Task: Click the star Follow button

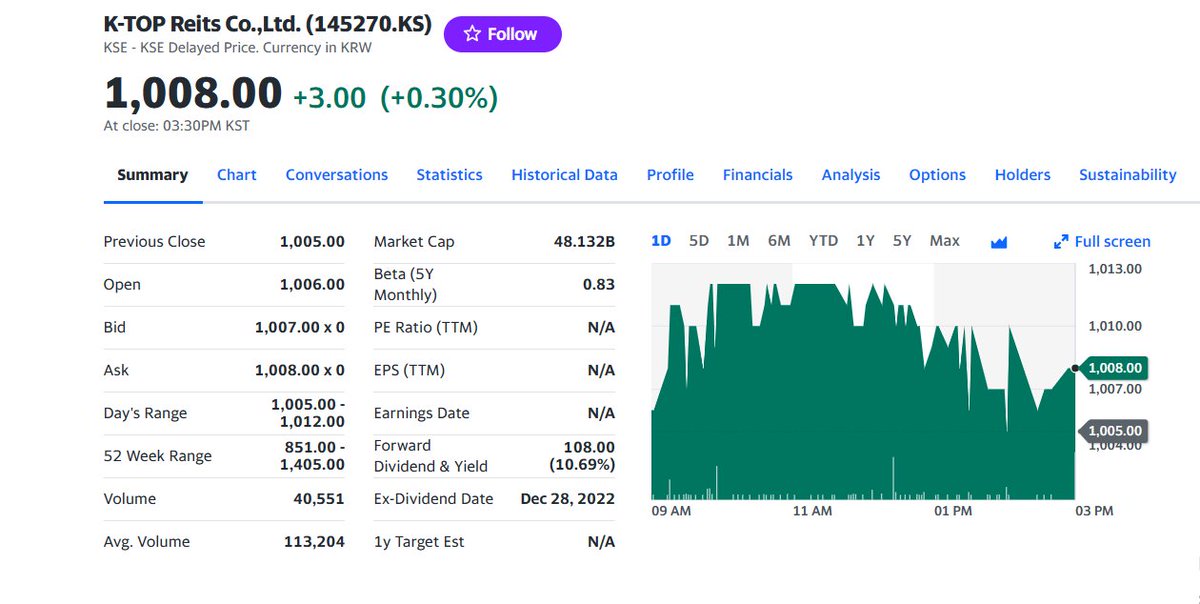Action: click(x=502, y=34)
